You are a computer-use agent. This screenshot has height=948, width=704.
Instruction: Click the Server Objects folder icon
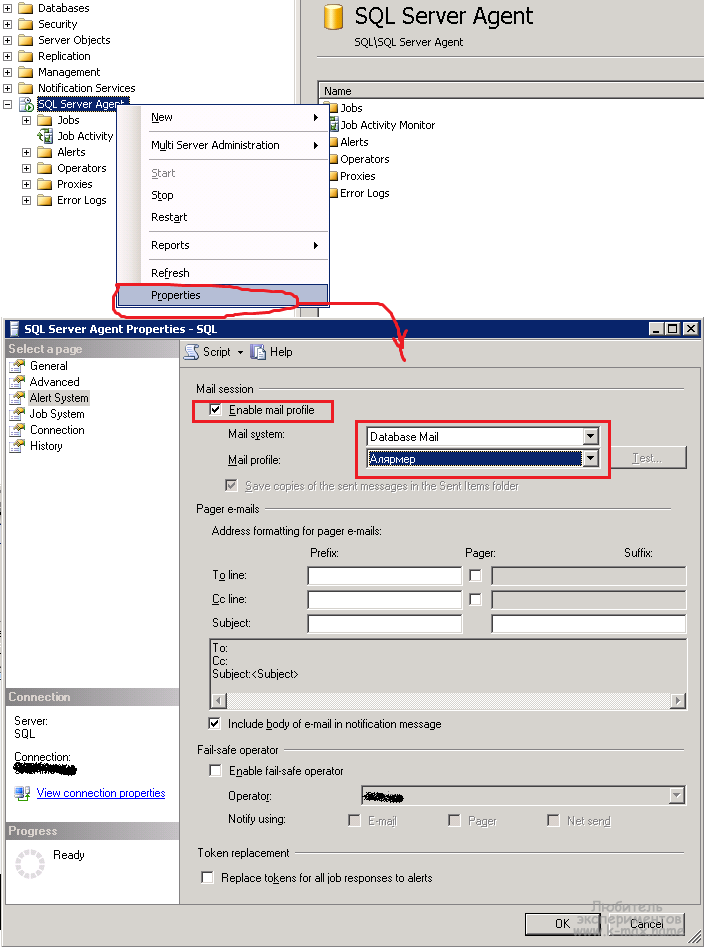tap(25, 40)
